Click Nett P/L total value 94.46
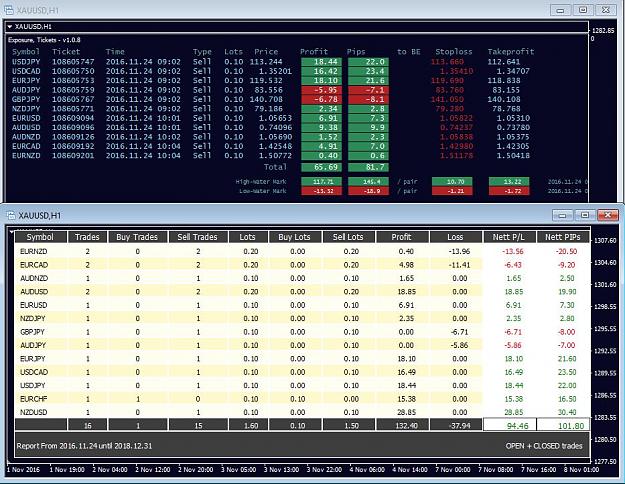Viewport: 625px width, 484px height. (x=517, y=426)
